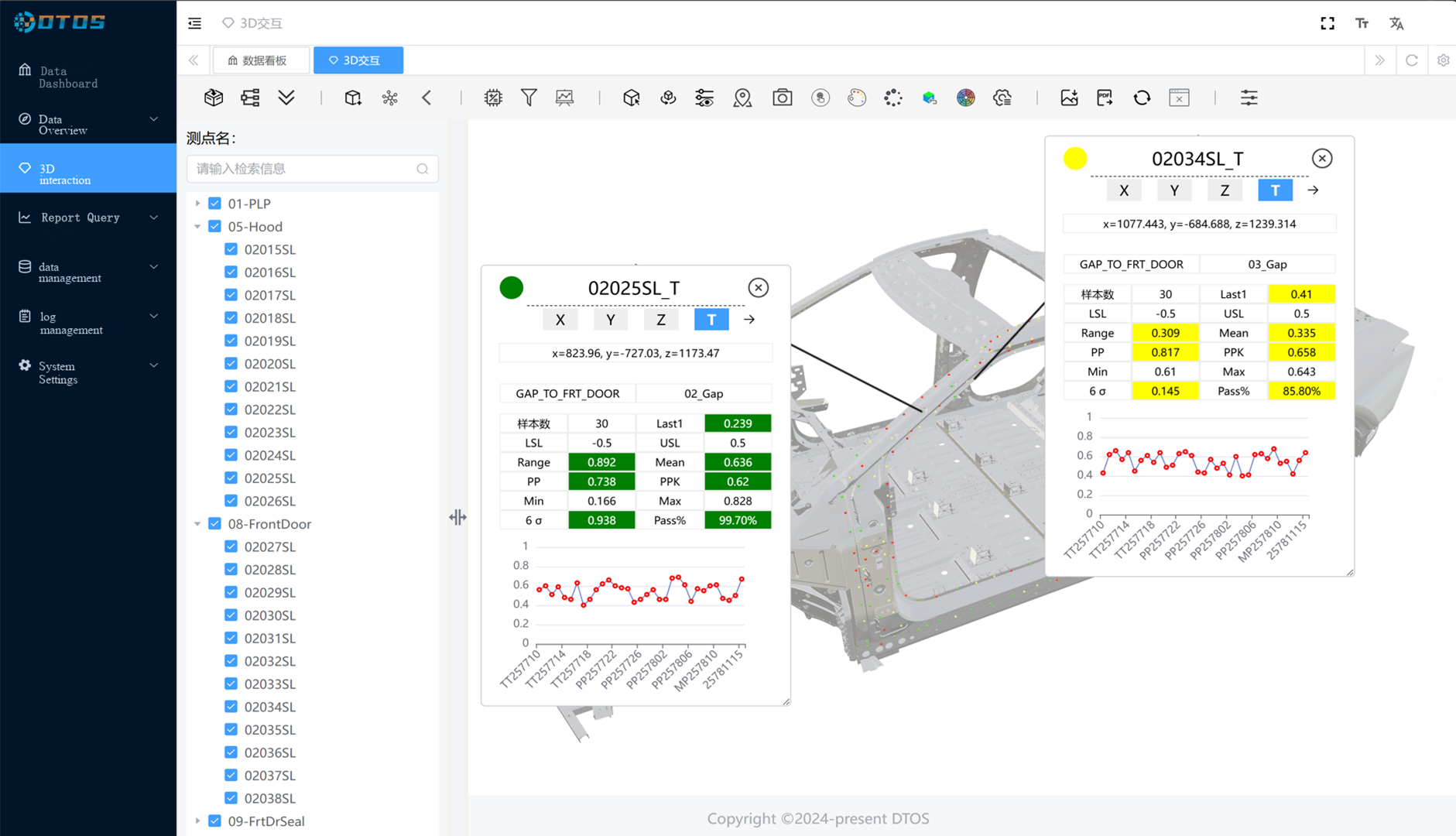
Task: Click the location pin marker icon
Action: (x=742, y=98)
